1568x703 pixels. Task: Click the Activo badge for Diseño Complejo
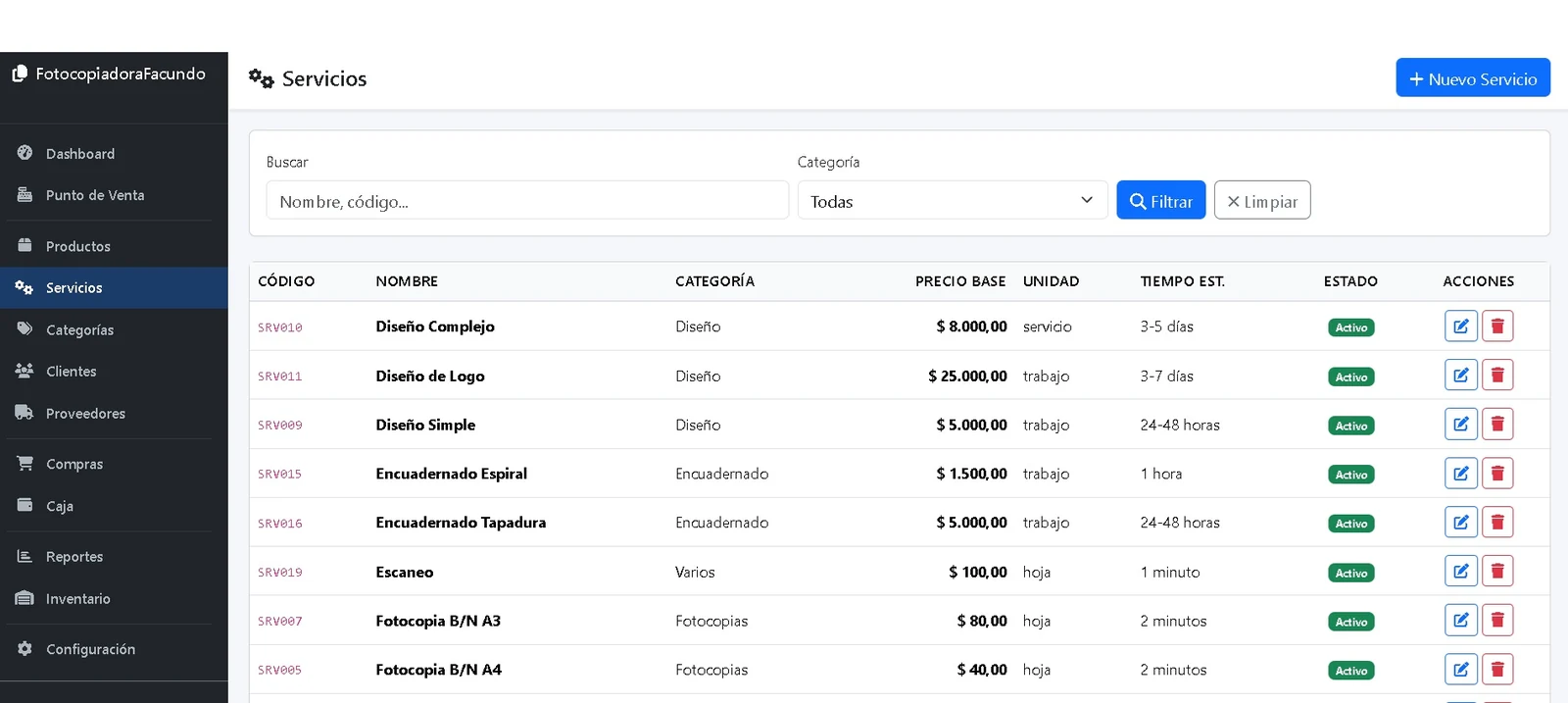pos(1350,327)
